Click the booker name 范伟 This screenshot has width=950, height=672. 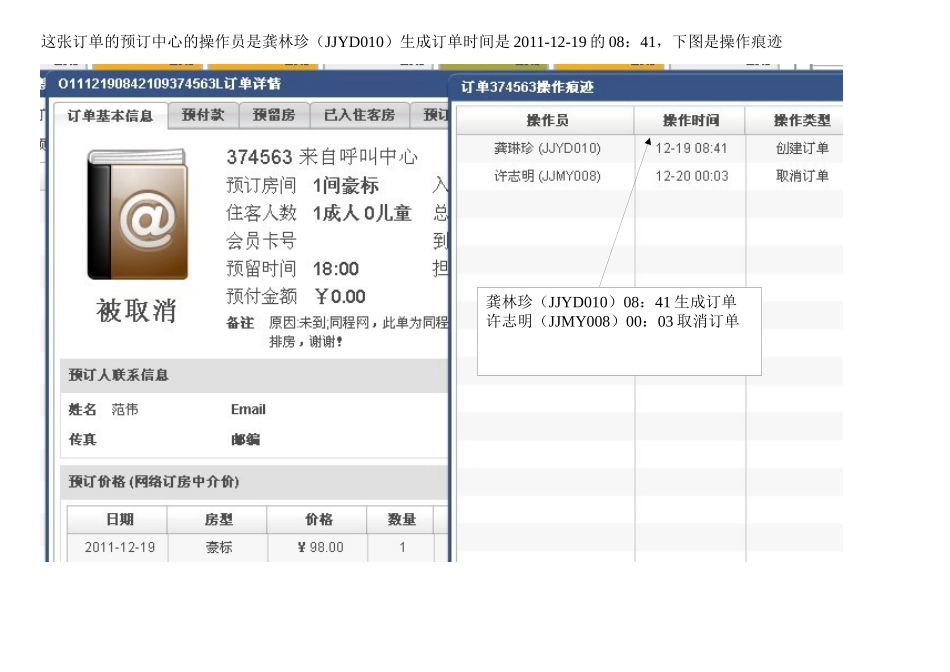coord(125,410)
